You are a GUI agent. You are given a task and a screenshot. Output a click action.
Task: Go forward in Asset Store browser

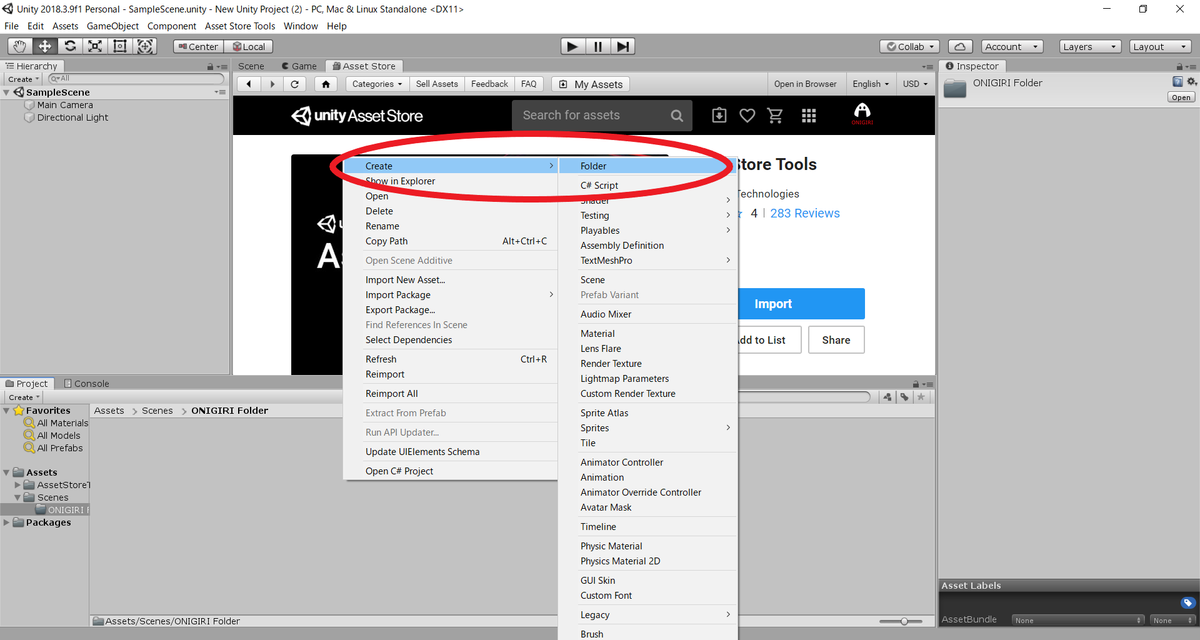[x=271, y=84]
